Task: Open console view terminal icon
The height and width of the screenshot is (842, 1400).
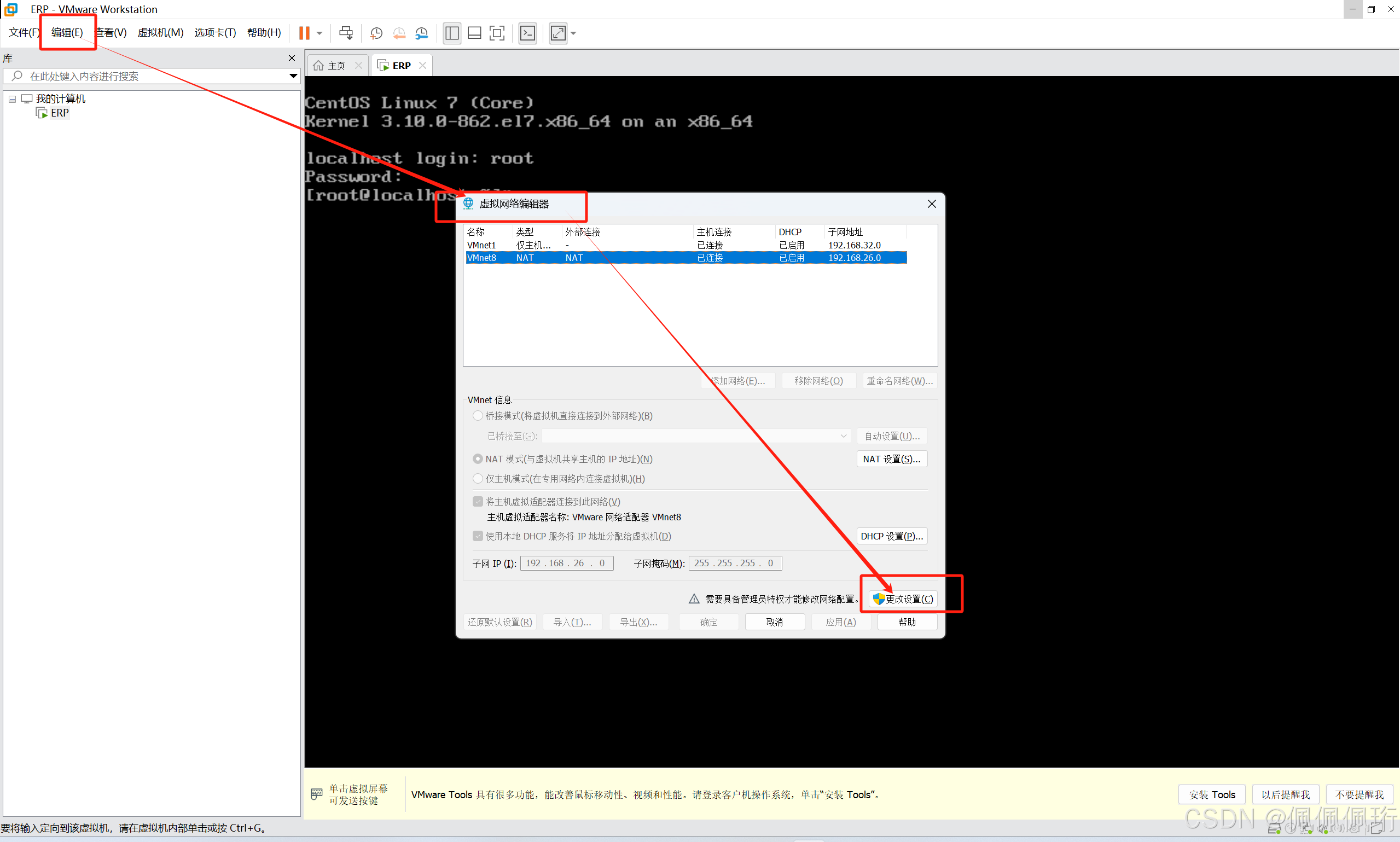Action: pos(527,33)
